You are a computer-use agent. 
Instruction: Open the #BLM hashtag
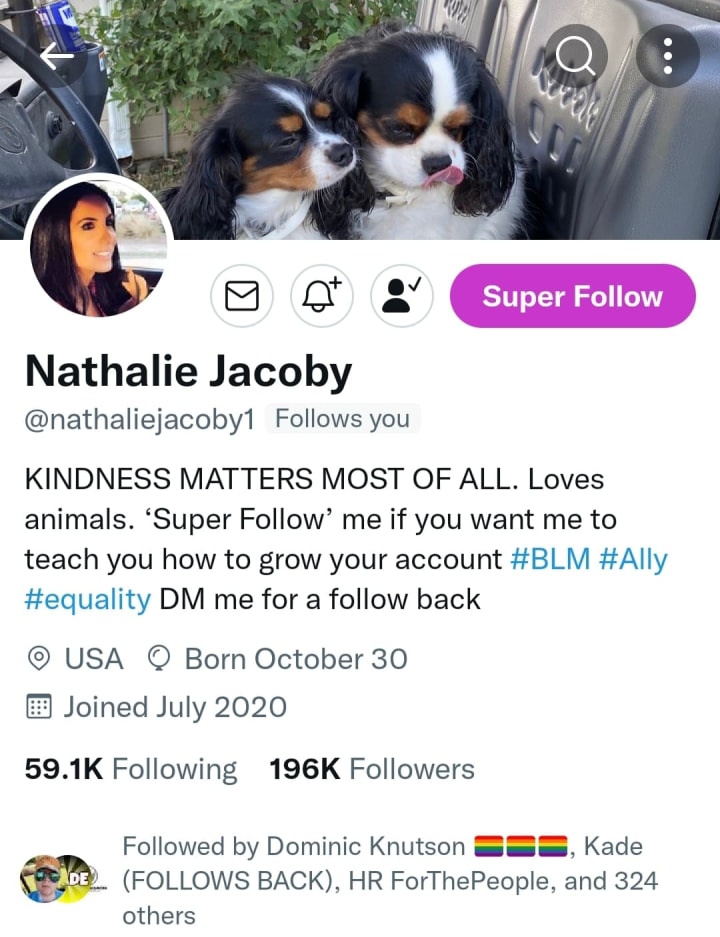[x=550, y=560]
